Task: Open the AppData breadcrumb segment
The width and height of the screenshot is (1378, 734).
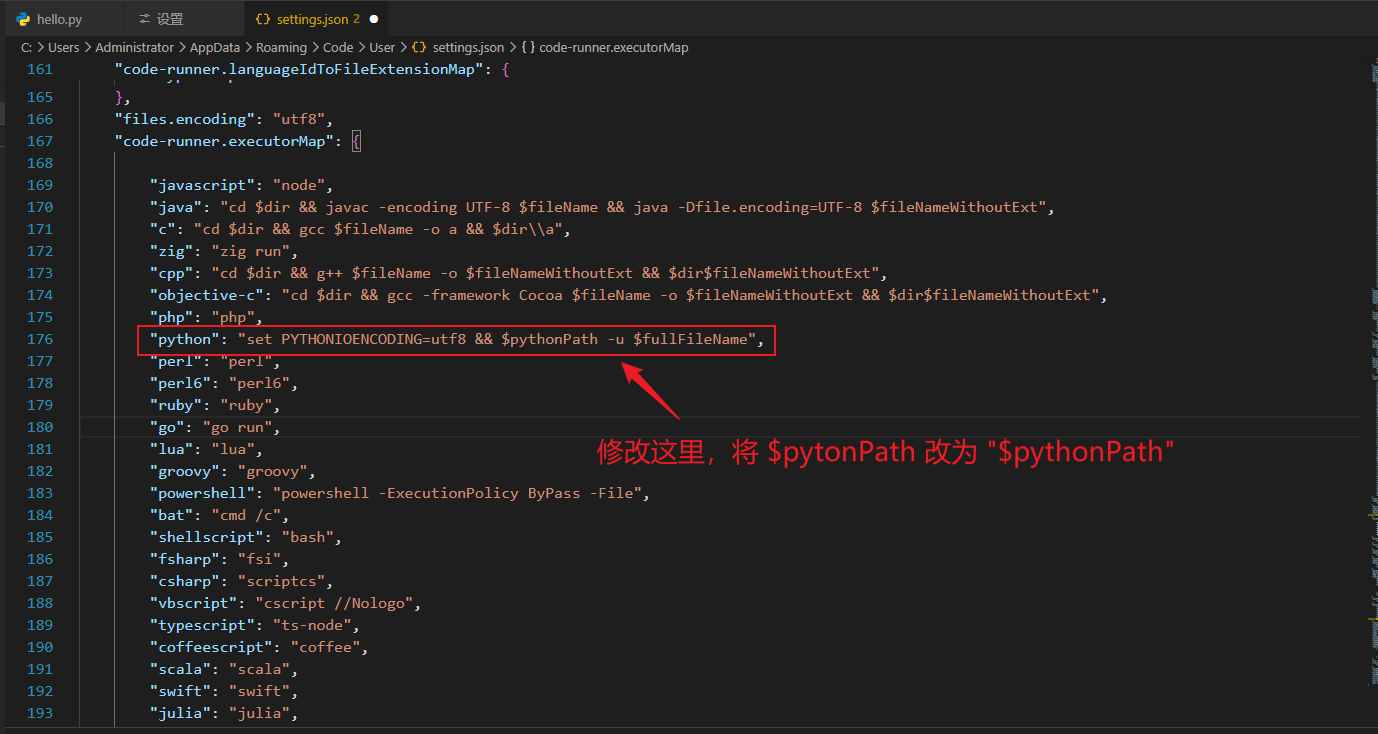Action: [x=214, y=47]
